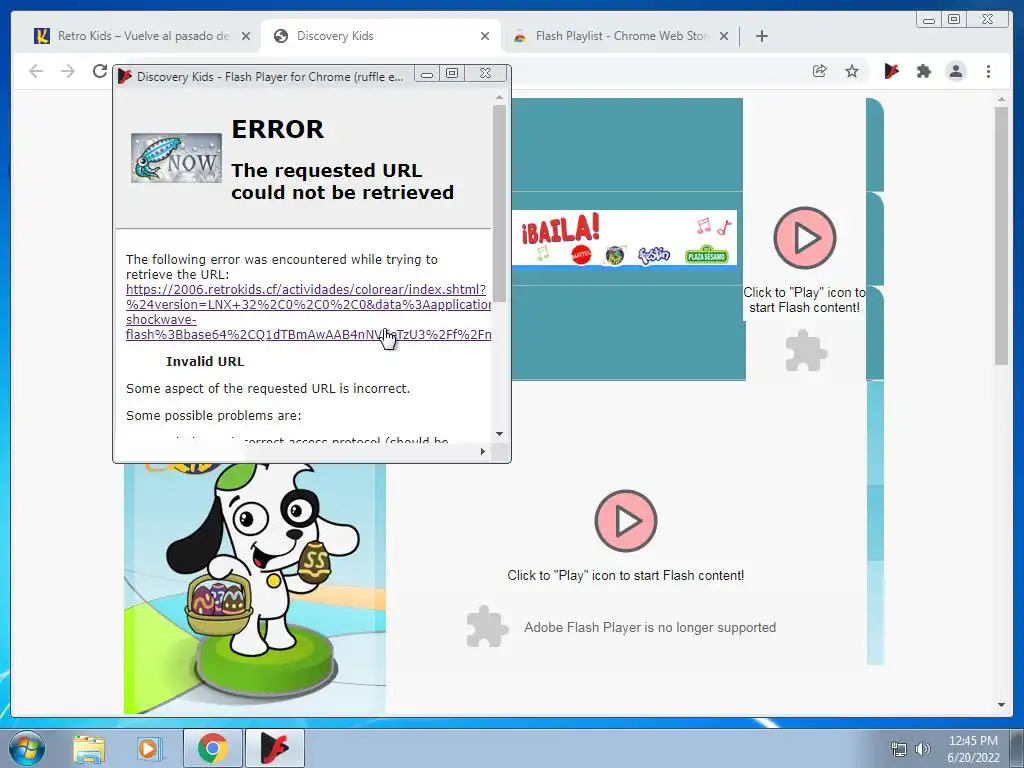
Task: Click "Adobe Flash Player is no longer supported" text
Action: (650, 628)
